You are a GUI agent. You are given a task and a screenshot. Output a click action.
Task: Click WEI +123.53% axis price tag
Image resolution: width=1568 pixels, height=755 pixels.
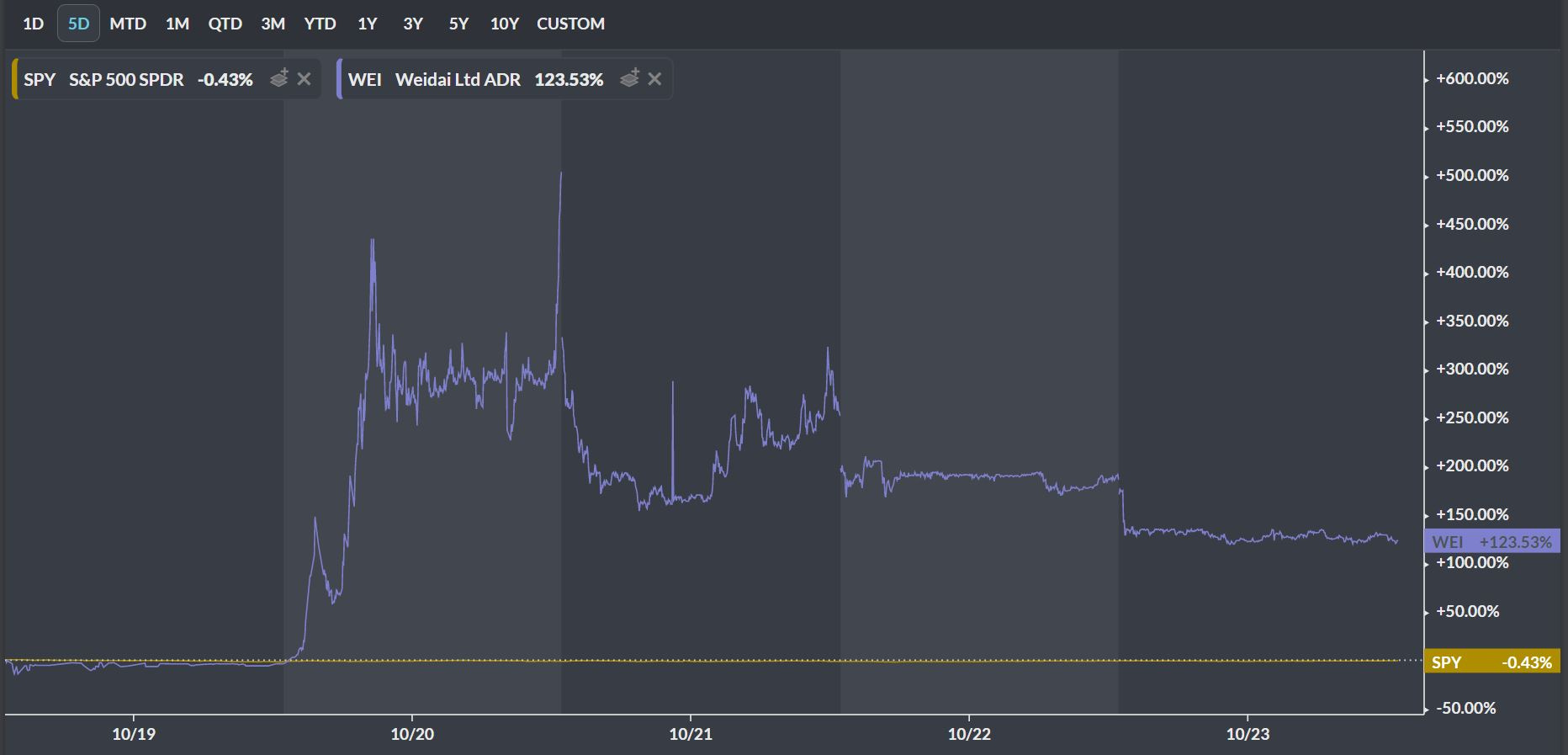tap(1492, 541)
